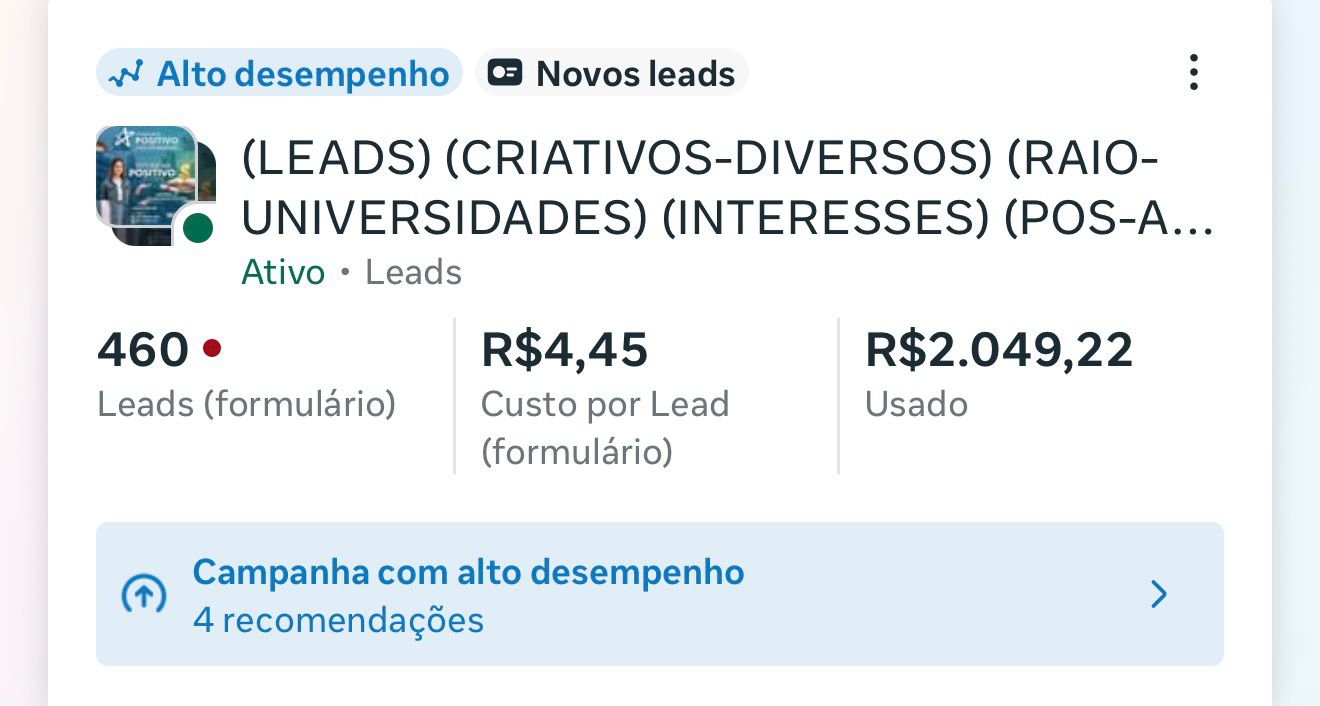Open the campaign creative thumbnail

(x=148, y=180)
